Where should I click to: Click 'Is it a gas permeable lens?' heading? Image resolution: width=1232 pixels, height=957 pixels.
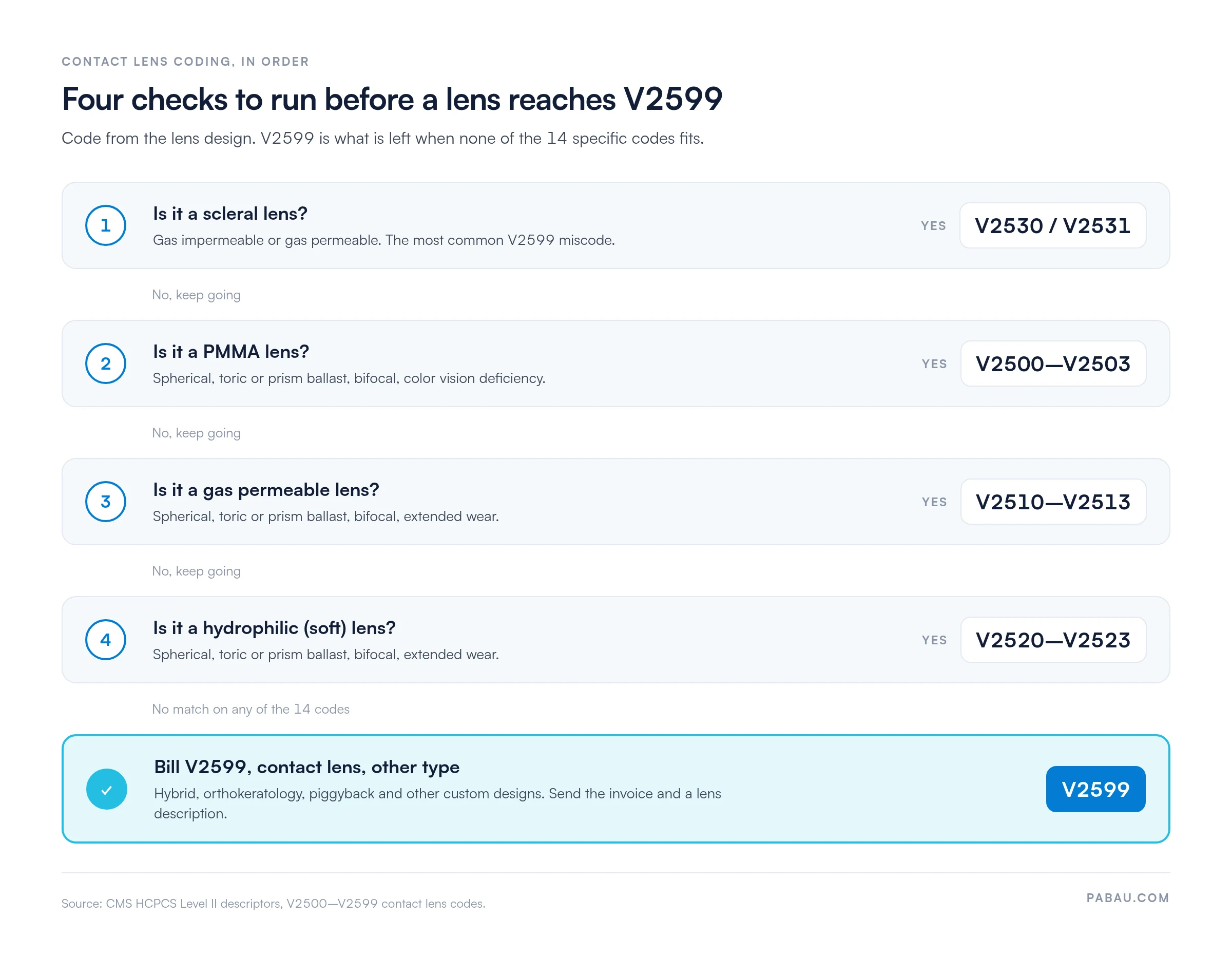266,490
